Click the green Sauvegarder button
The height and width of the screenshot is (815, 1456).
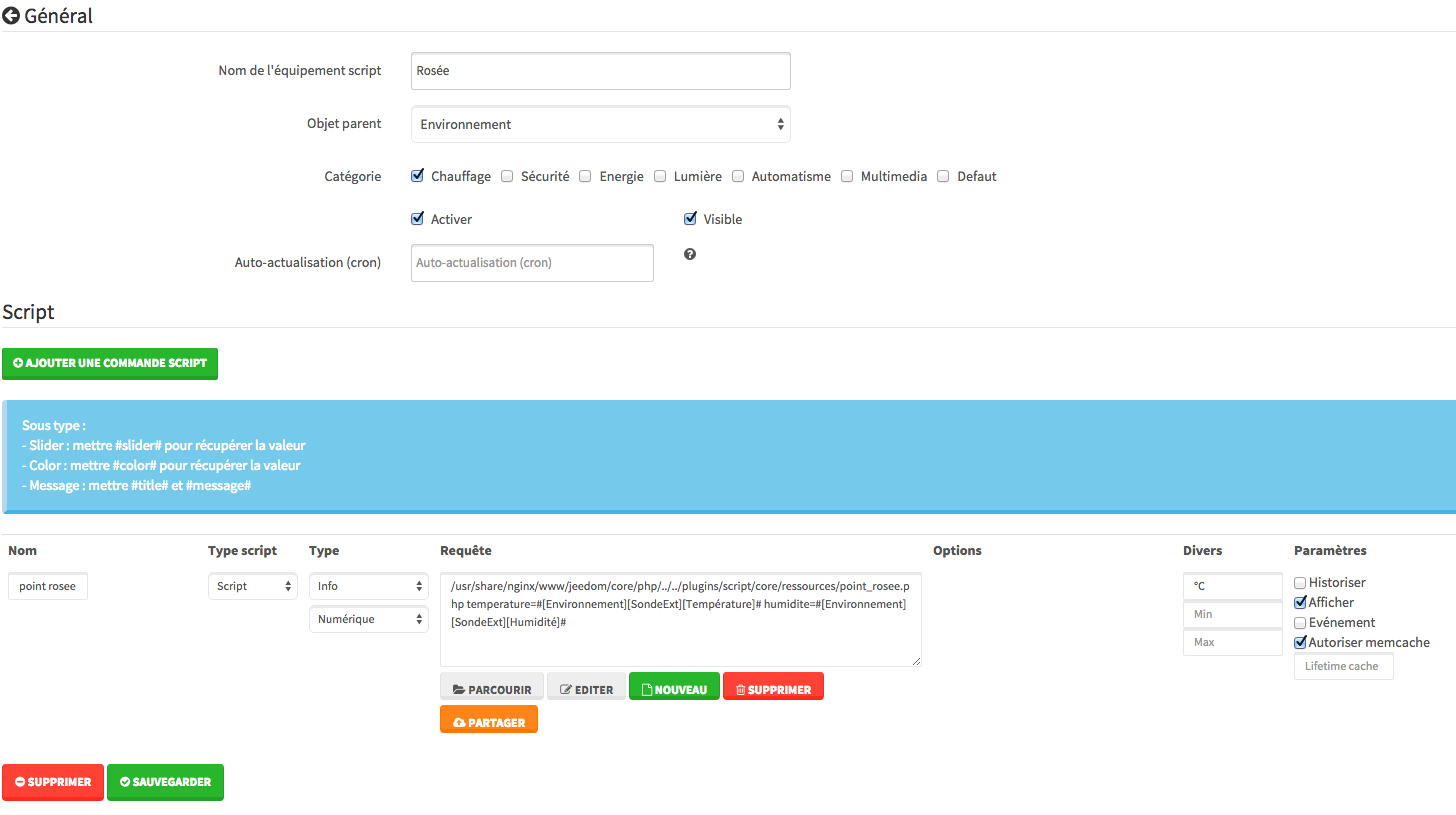[x=165, y=782]
